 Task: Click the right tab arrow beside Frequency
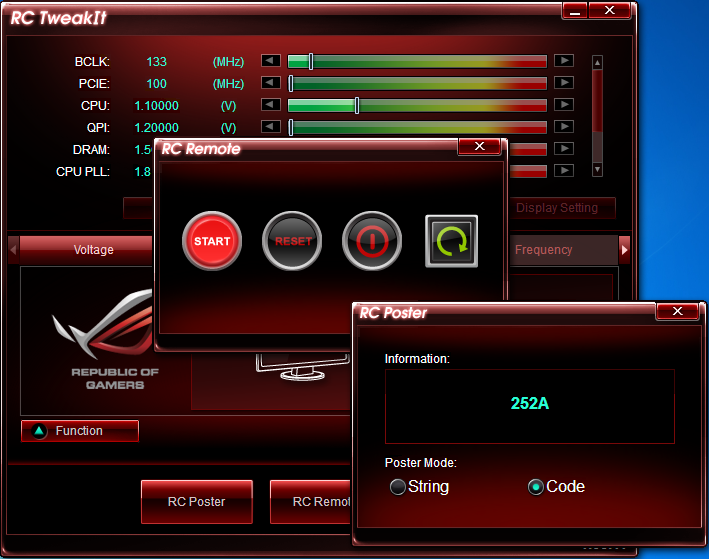pyautogui.click(x=624, y=250)
